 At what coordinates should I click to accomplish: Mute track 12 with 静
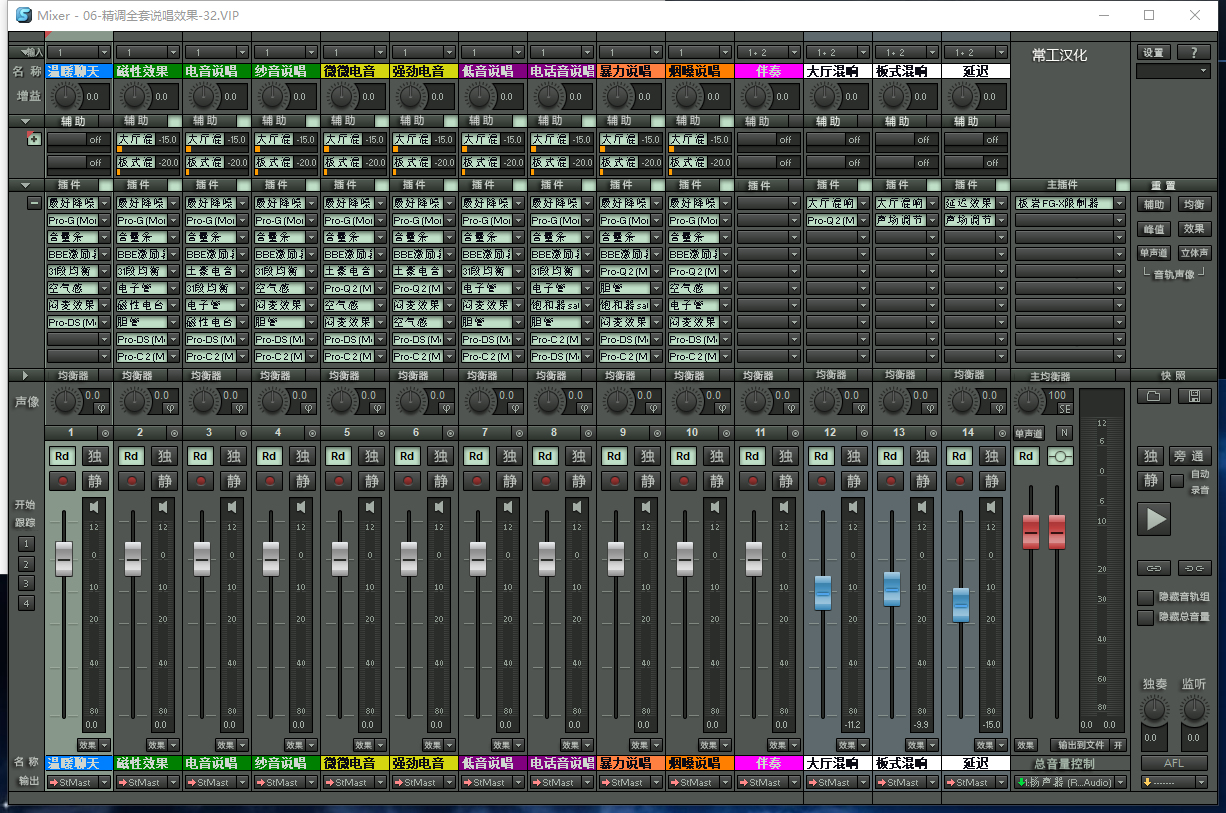tap(855, 481)
